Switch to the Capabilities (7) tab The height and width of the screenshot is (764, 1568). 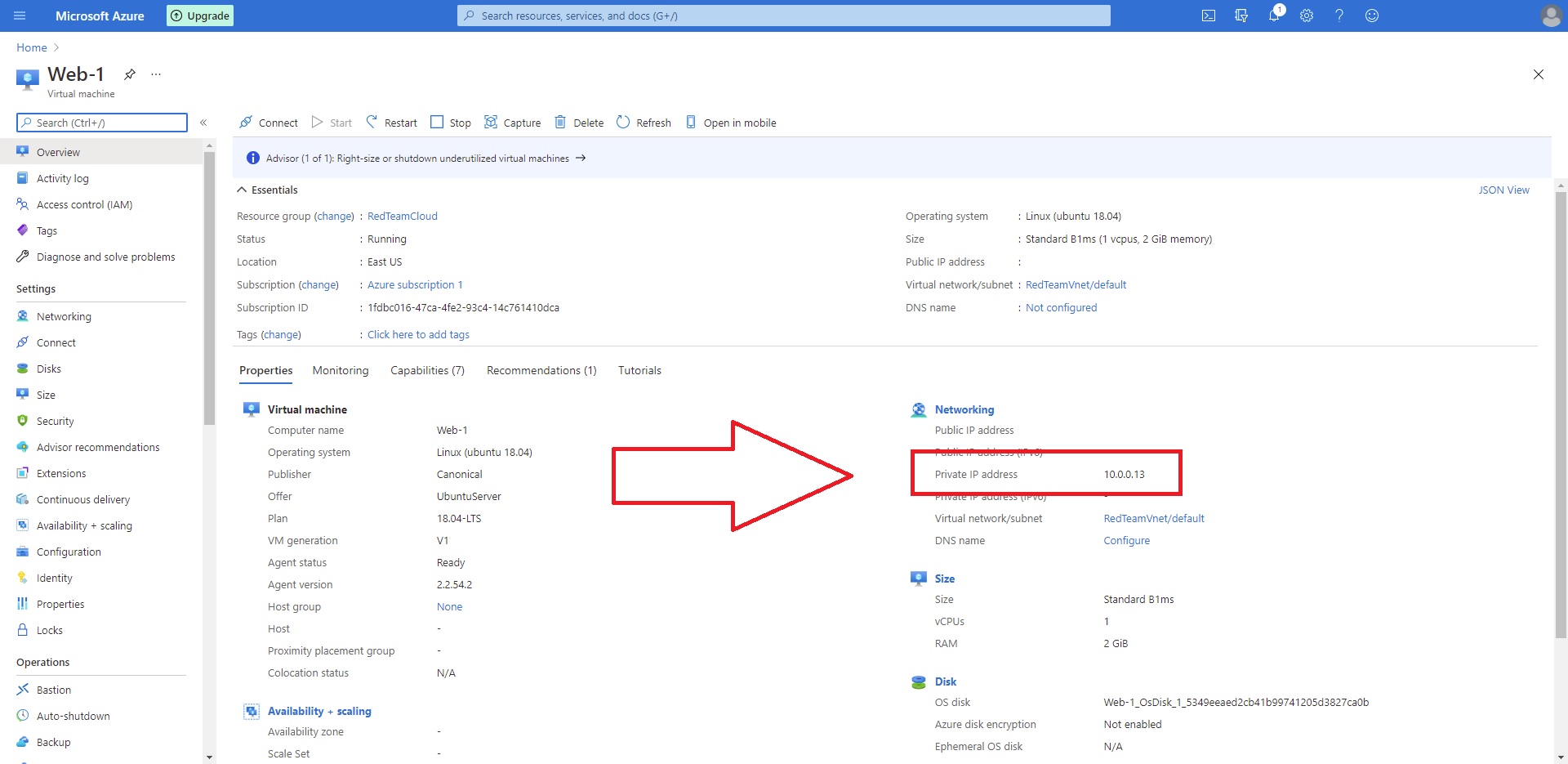coord(427,370)
